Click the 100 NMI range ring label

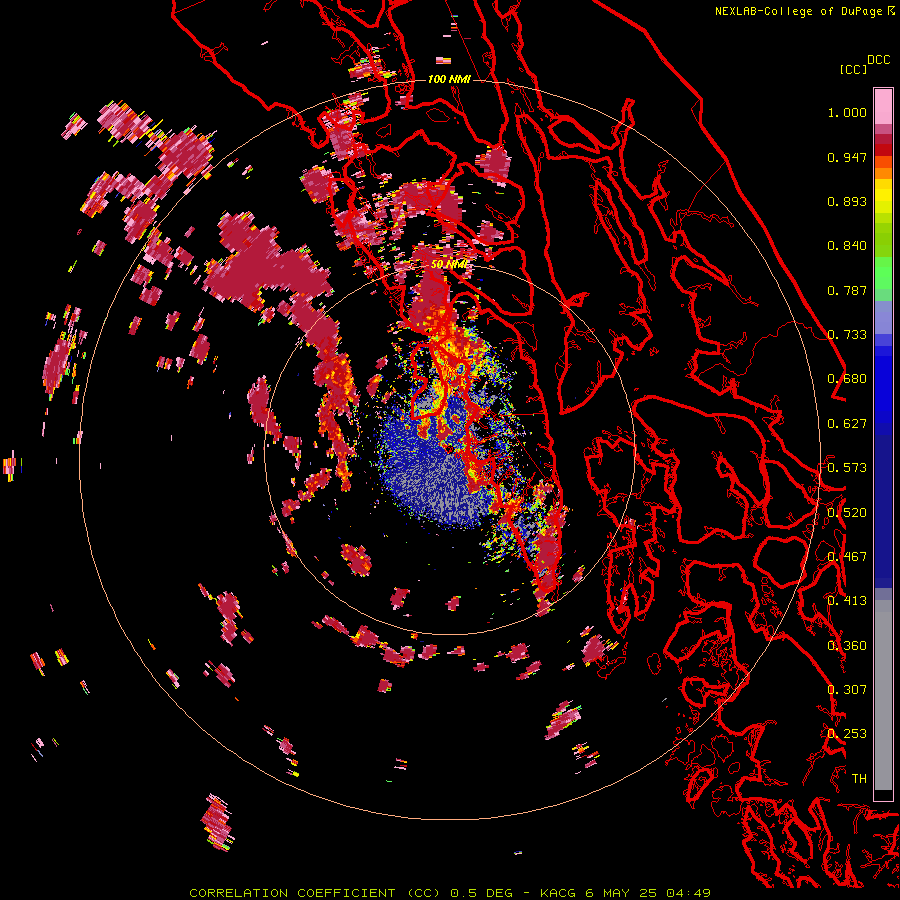pos(449,79)
